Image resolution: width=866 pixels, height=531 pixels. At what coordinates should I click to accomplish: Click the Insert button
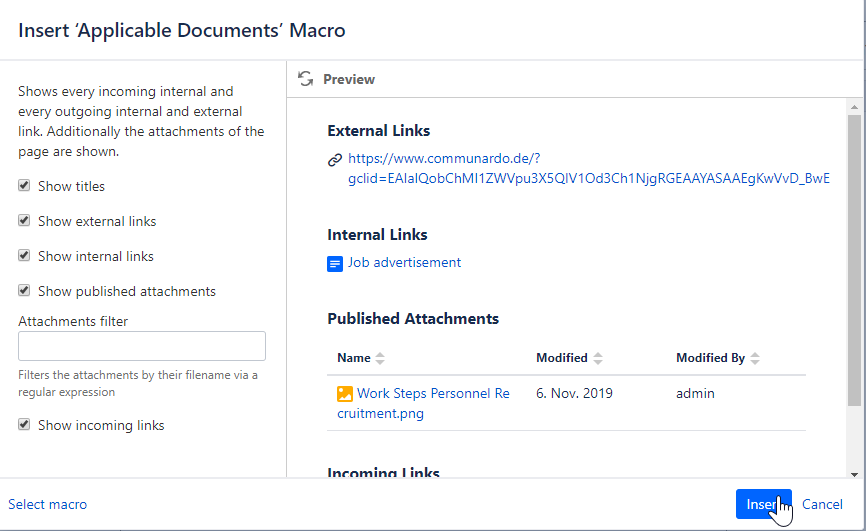click(763, 504)
